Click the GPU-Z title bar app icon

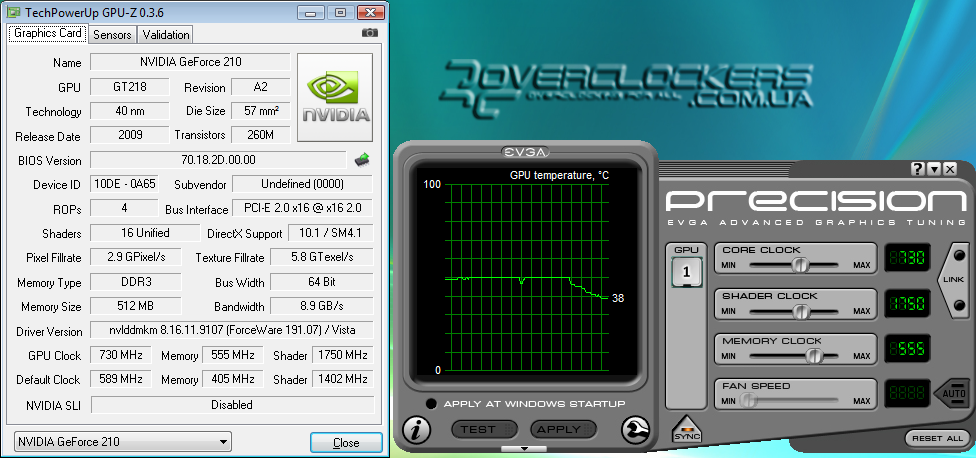(14, 12)
